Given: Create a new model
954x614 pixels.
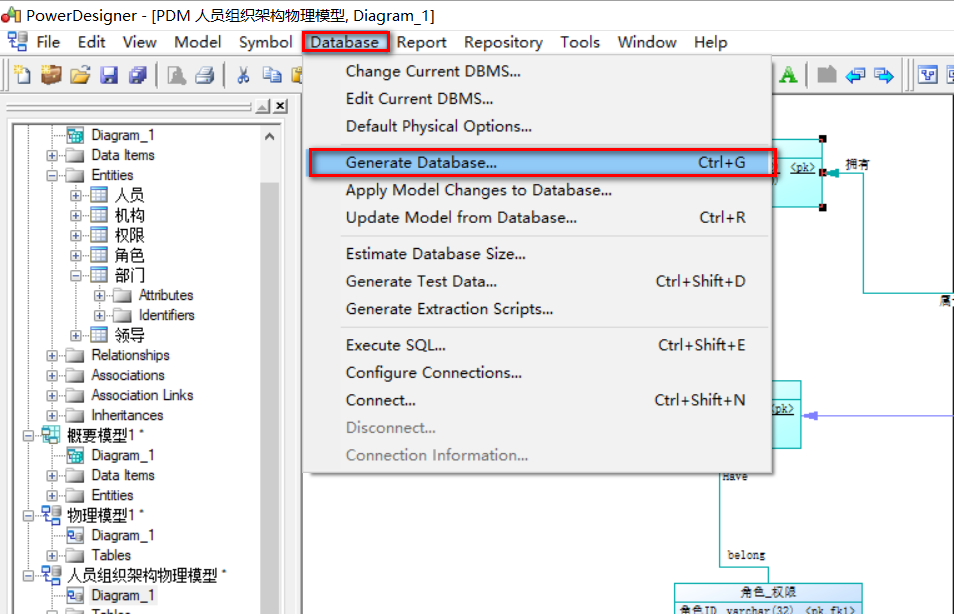Looking at the screenshot, I should (22, 75).
